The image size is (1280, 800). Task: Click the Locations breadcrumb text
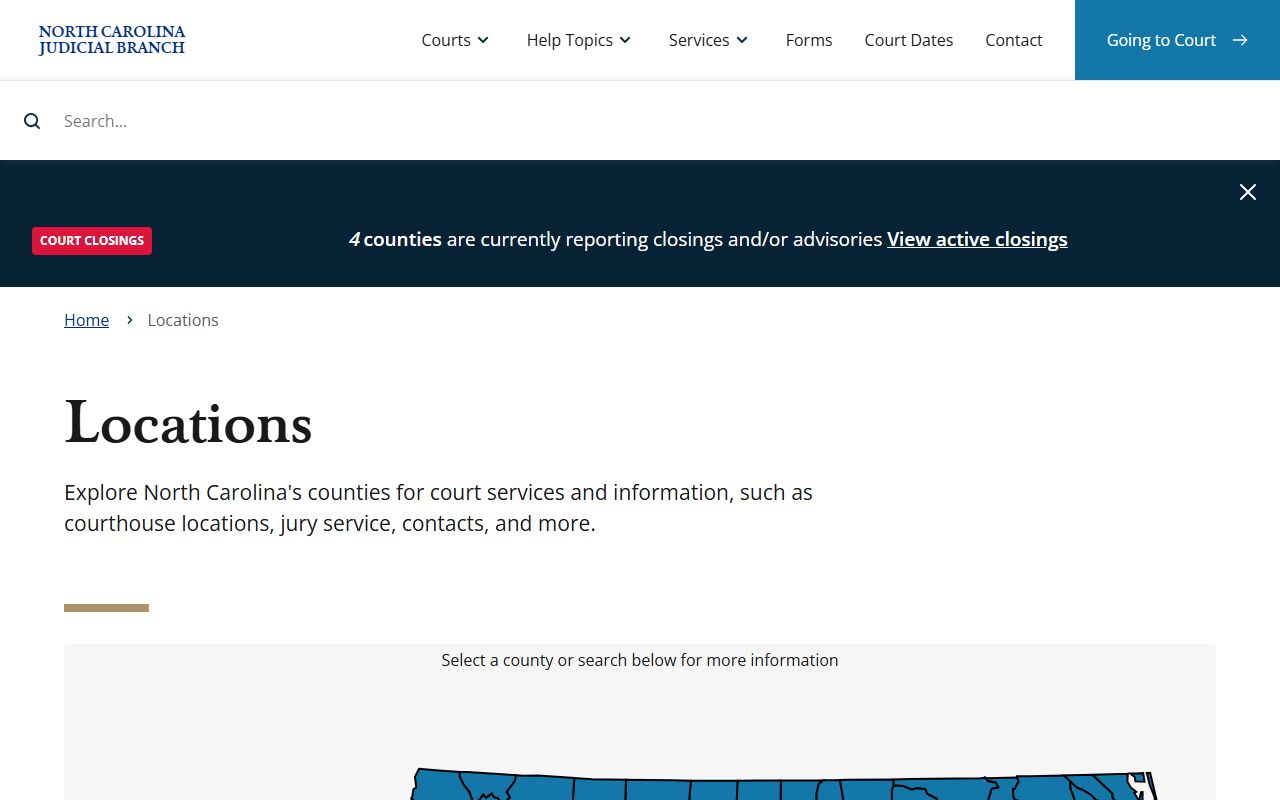183,320
